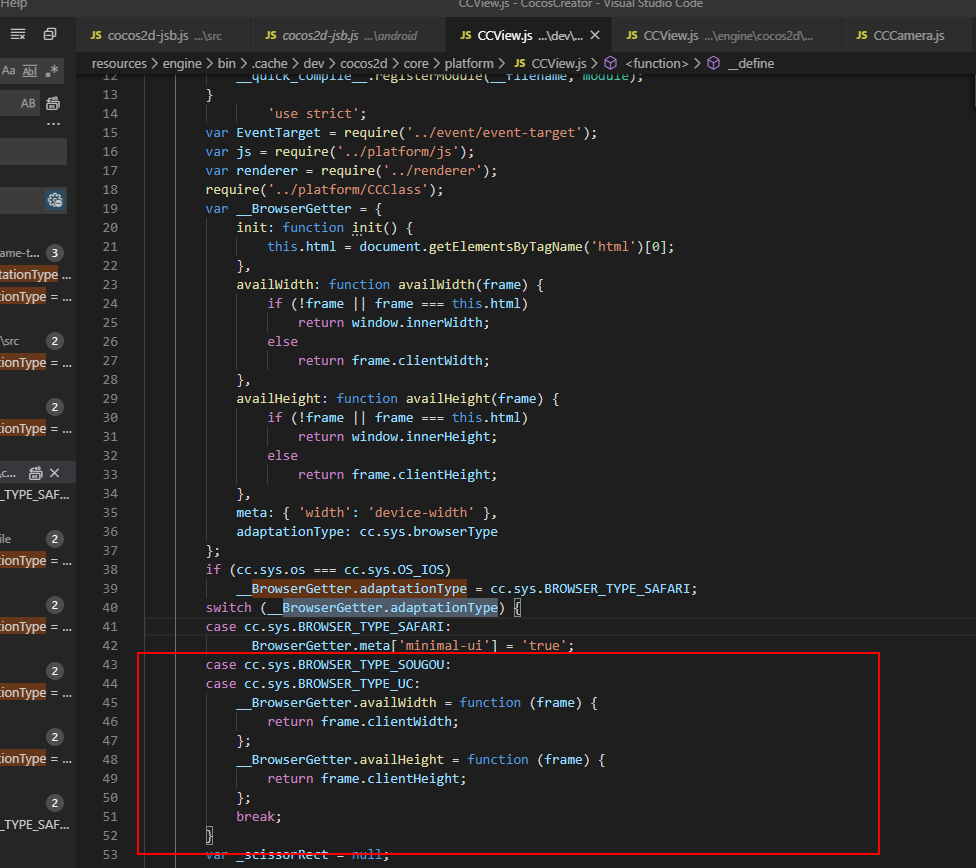Click 'getElementsByTagName' on line 21

click(x=505, y=247)
